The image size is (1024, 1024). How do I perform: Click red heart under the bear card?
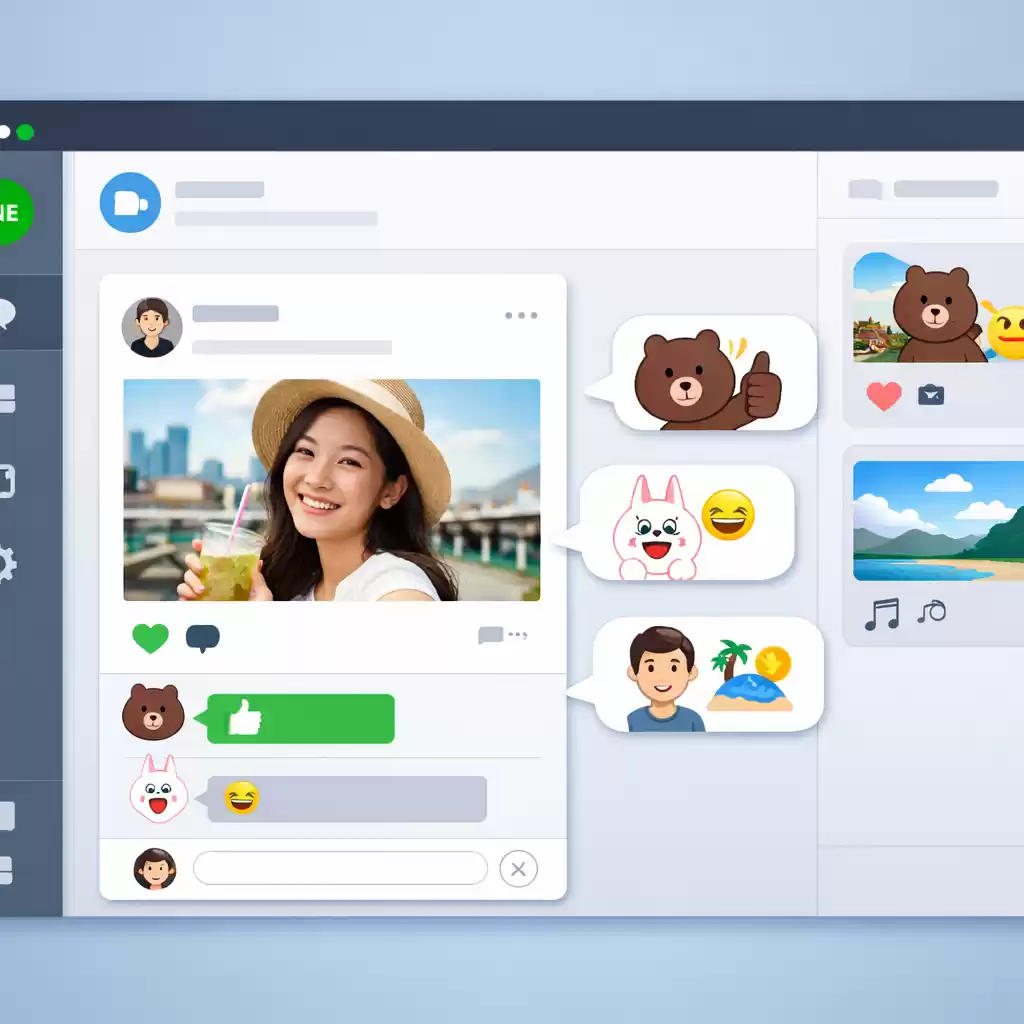(x=884, y=396)
